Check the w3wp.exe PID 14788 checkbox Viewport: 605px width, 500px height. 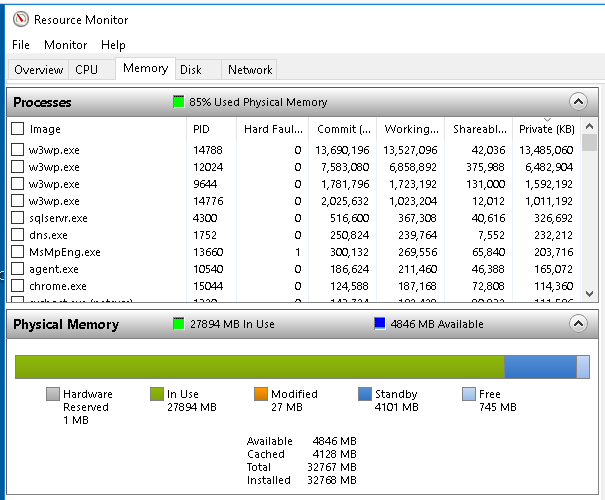point(17,150)
